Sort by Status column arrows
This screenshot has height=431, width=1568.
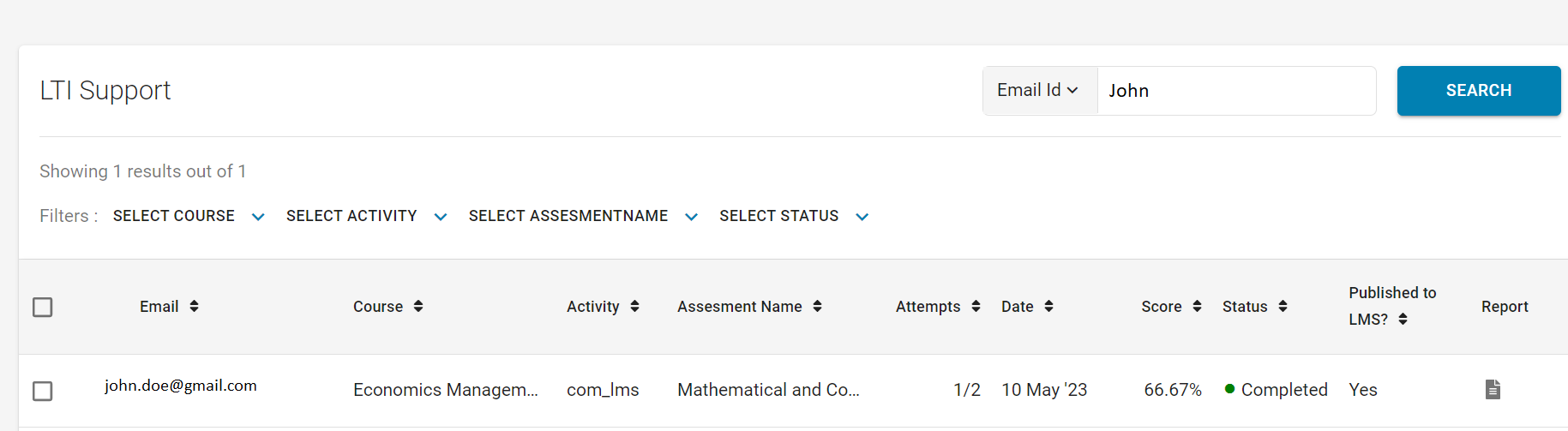(x=1283, y=306)
